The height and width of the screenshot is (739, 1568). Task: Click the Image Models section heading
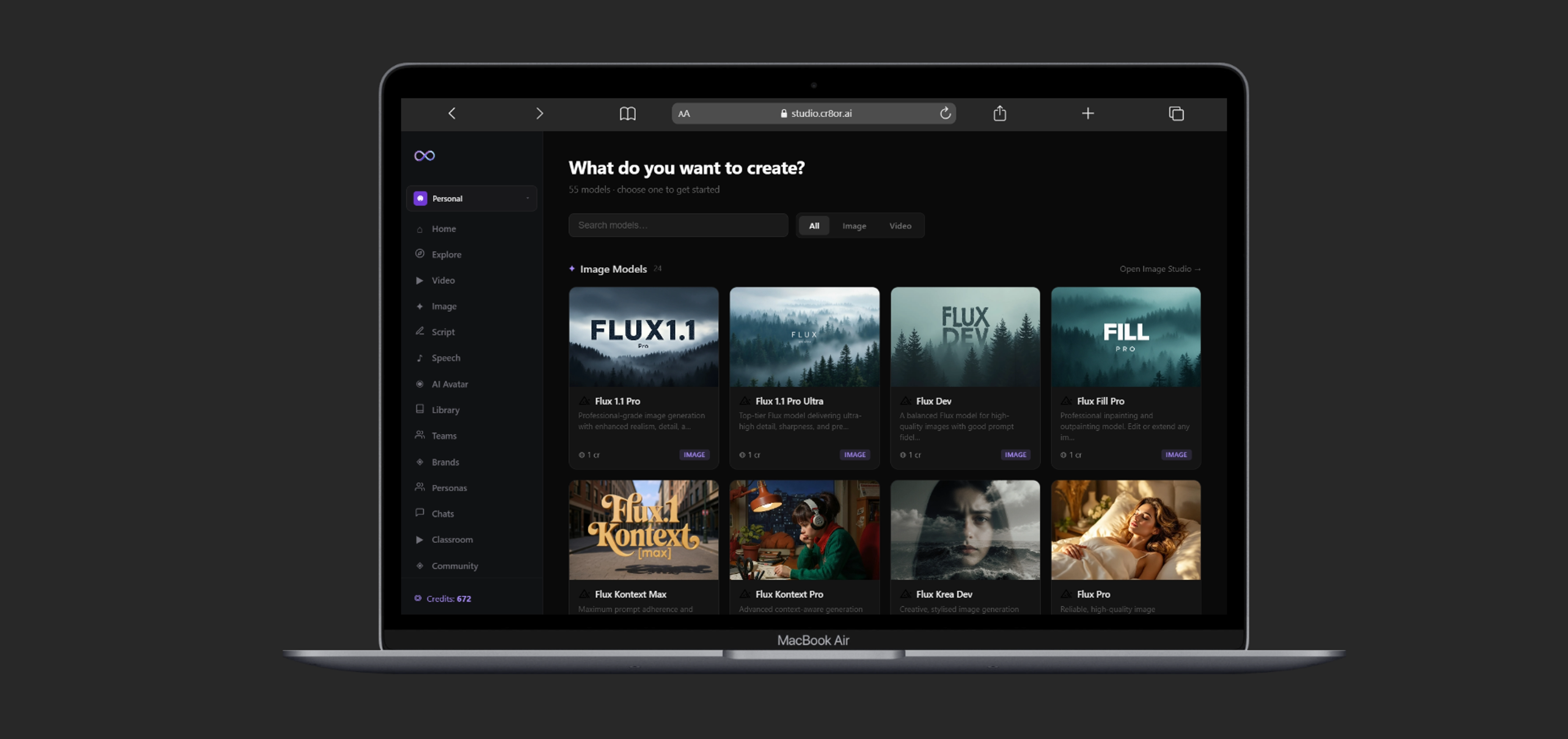pyautogui.click(x=613, y=269)
